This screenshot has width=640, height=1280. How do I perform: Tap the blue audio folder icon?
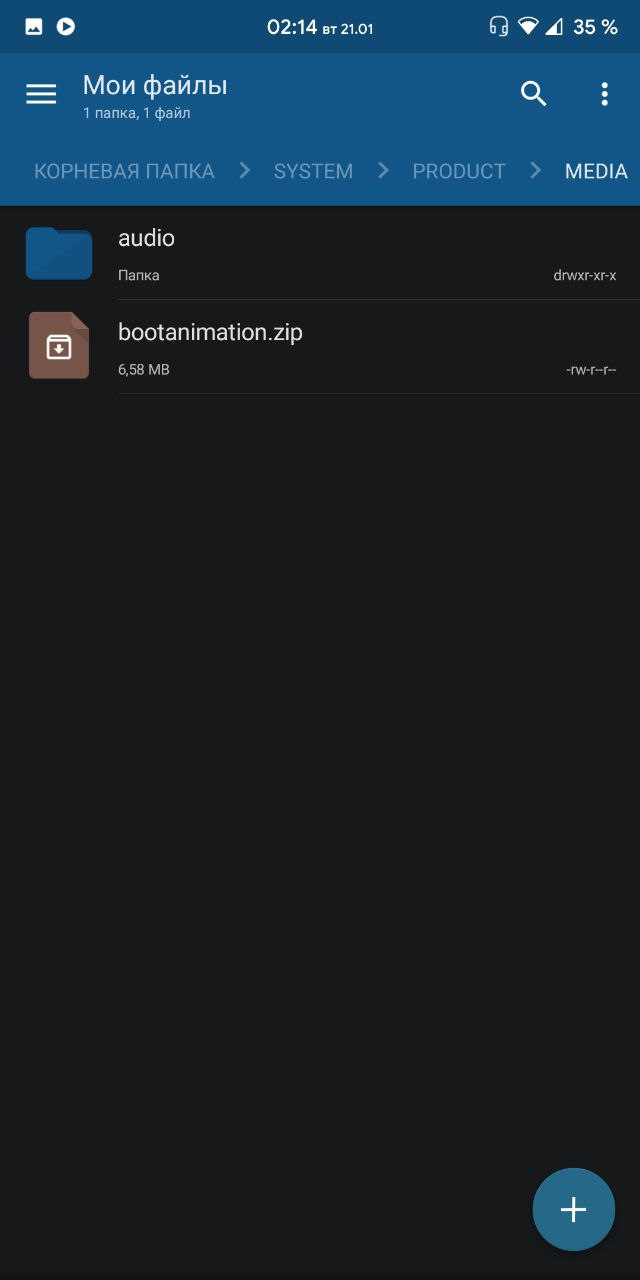point(59,253)
